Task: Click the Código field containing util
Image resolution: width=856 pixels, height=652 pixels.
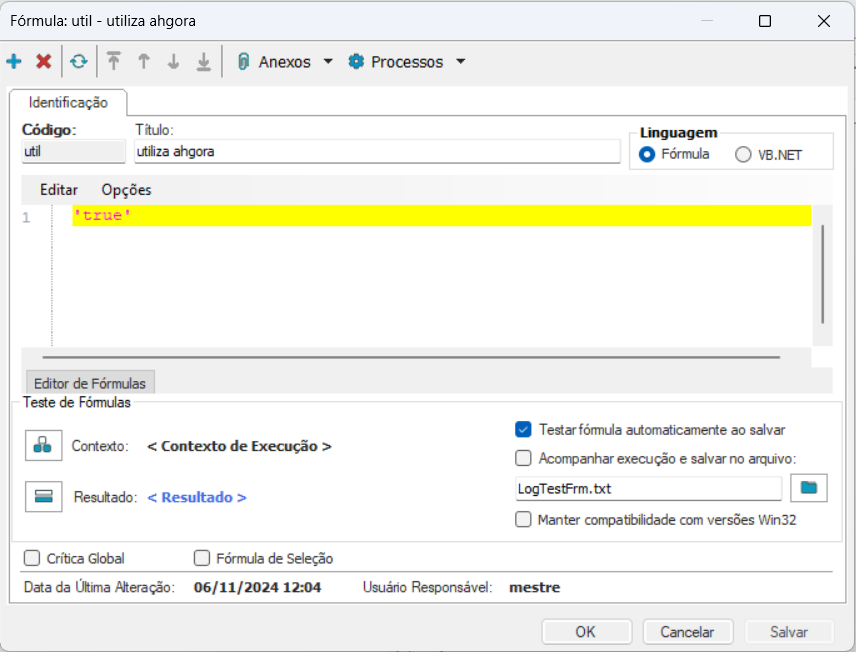Action: click(74, 151)
